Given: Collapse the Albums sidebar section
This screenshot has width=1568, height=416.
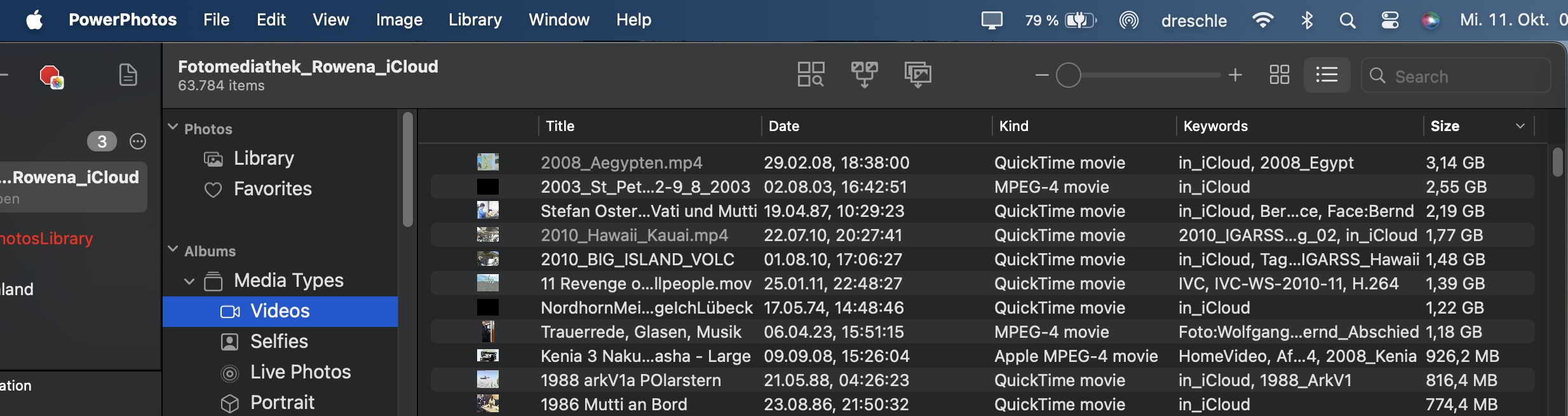Looking at the screenshot, I should pyautogui.click(x=173, y=249).
